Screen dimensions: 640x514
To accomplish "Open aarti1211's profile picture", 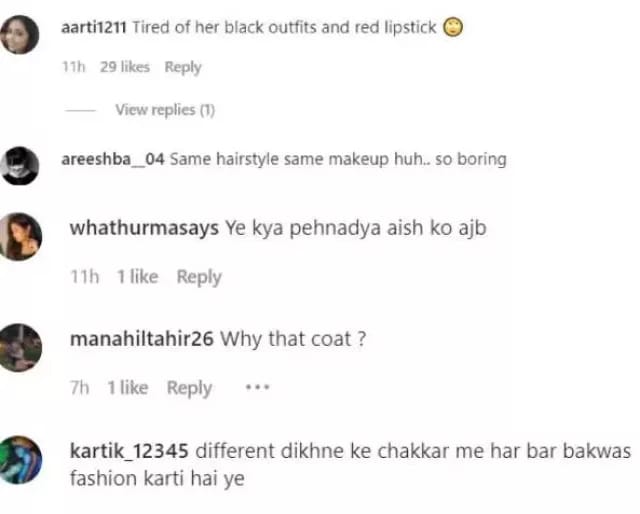I will point(20,35).
